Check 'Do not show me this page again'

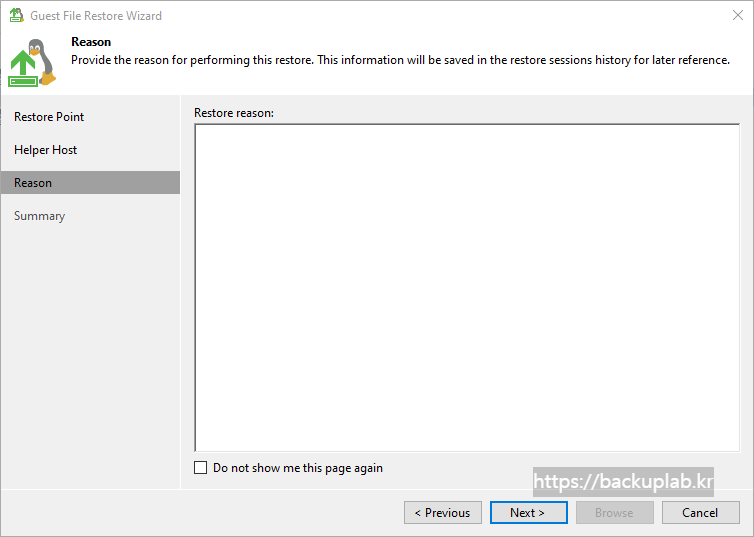tap(201, 468)
